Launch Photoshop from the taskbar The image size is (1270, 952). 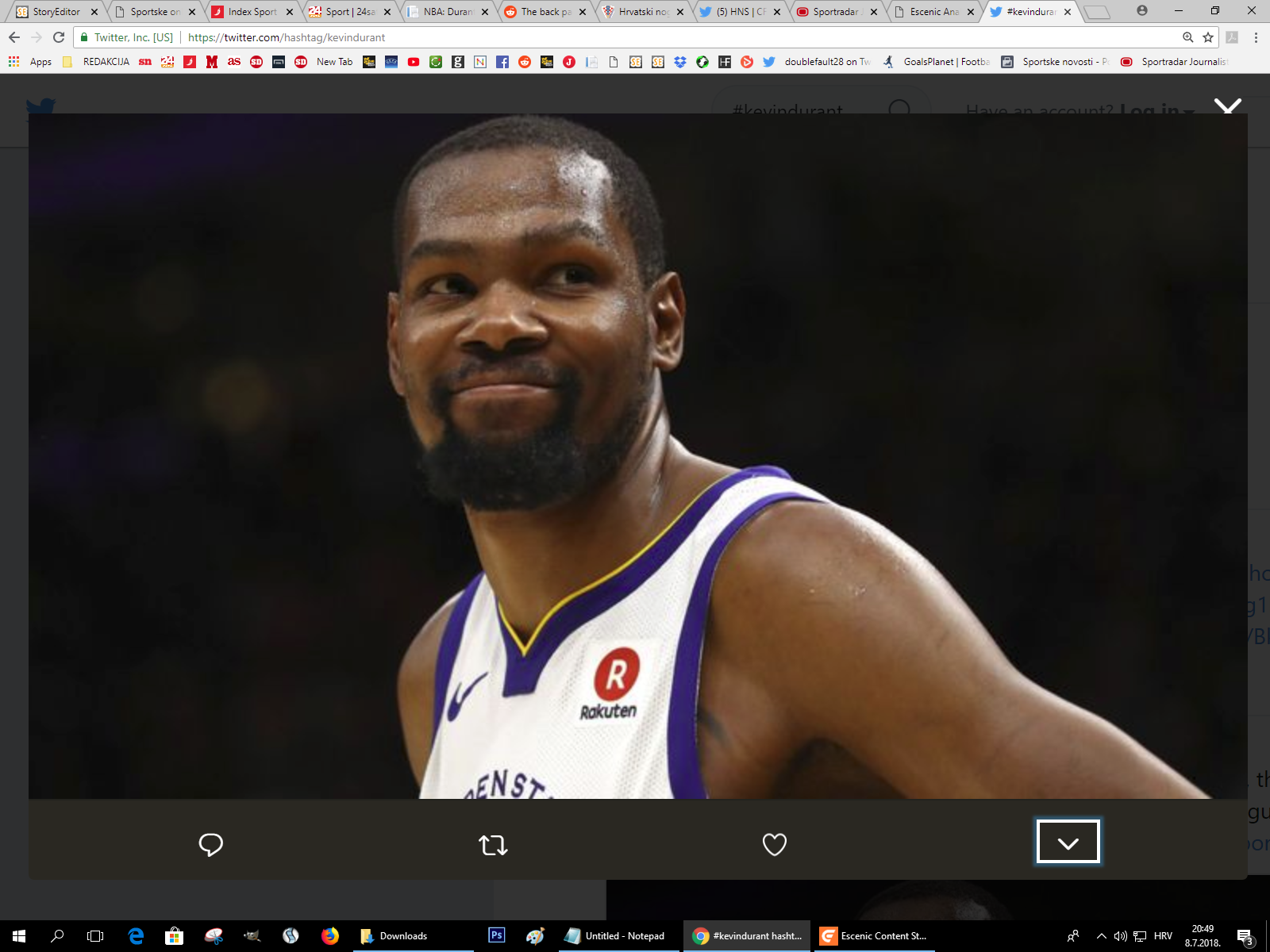[497, 936]
